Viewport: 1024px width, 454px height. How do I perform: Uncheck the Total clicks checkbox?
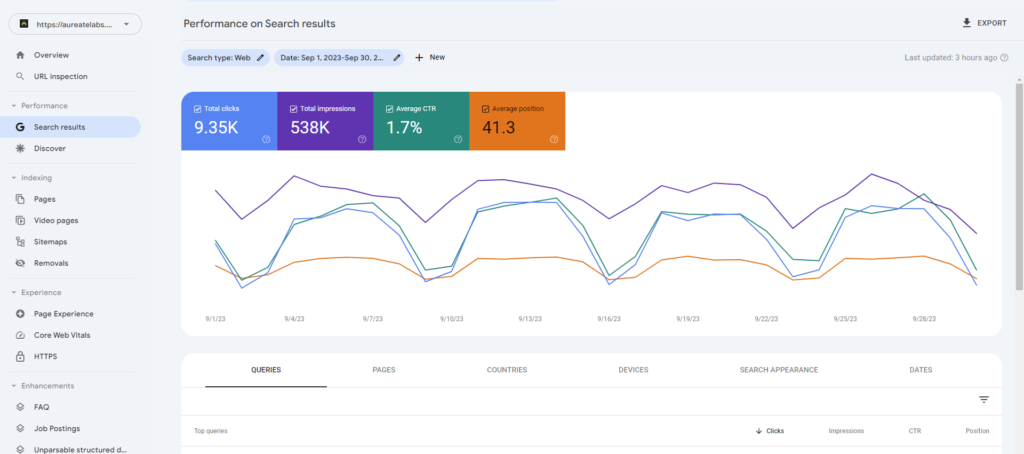pyautogui.click(x=197, y=108)
